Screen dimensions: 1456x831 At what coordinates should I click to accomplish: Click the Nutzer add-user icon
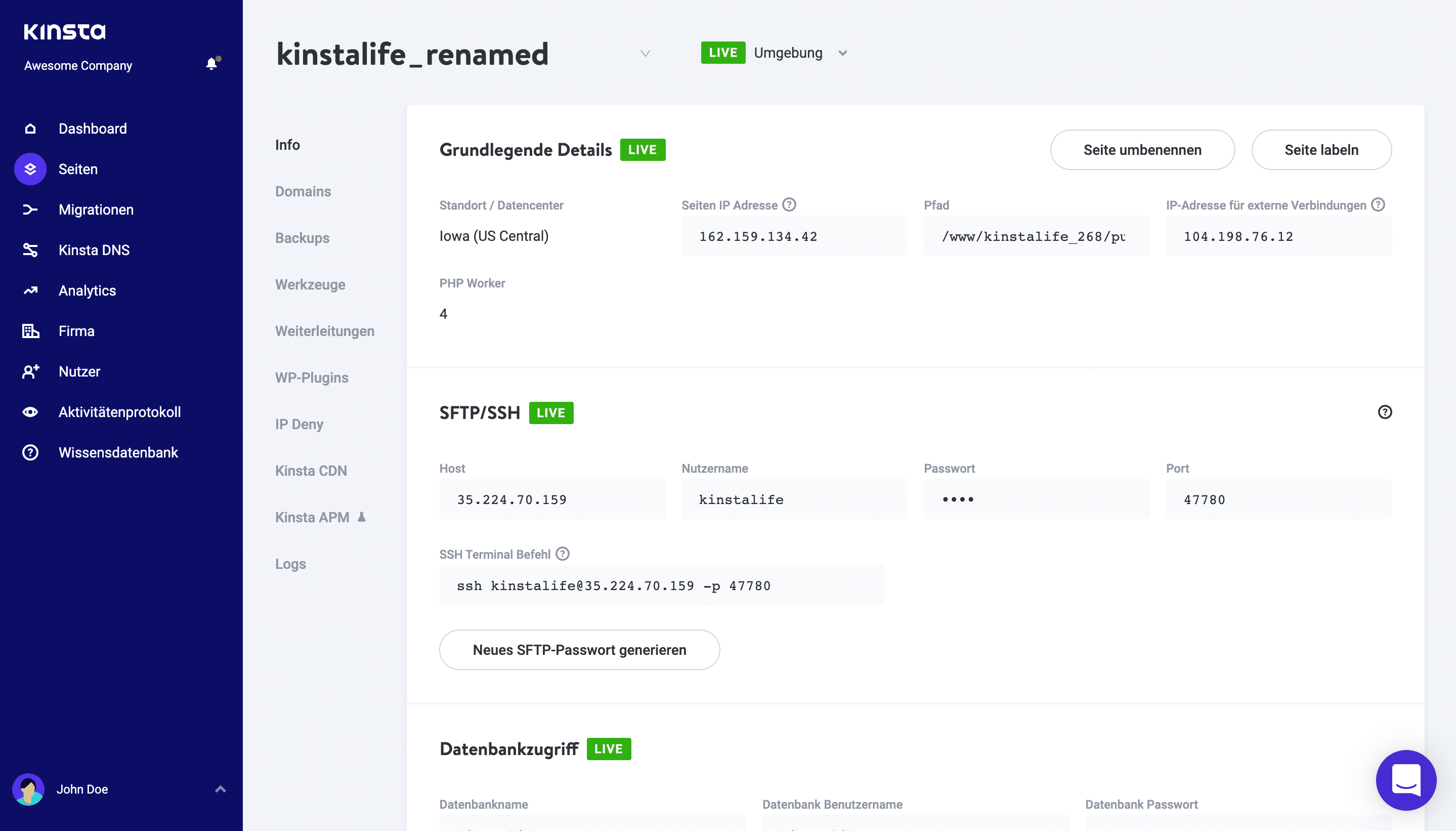click(x=30, y=371)
